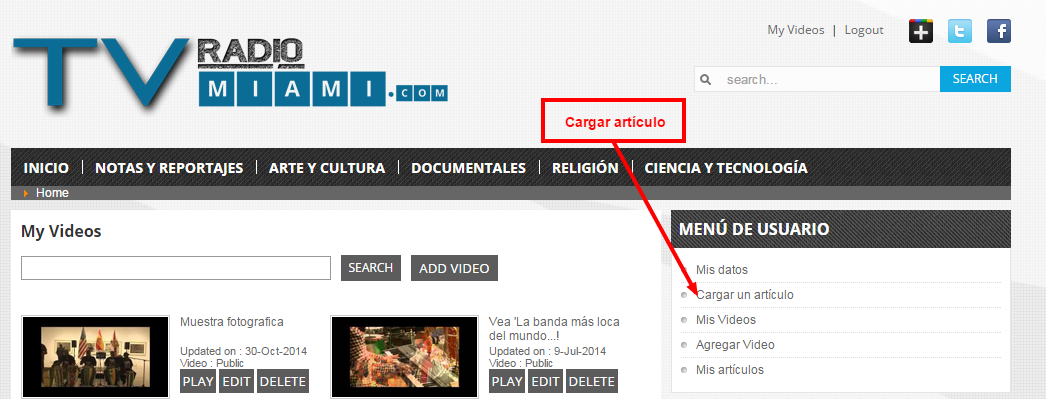Play the La banda más loca video

pyautogui.click(x=507, y=382)
